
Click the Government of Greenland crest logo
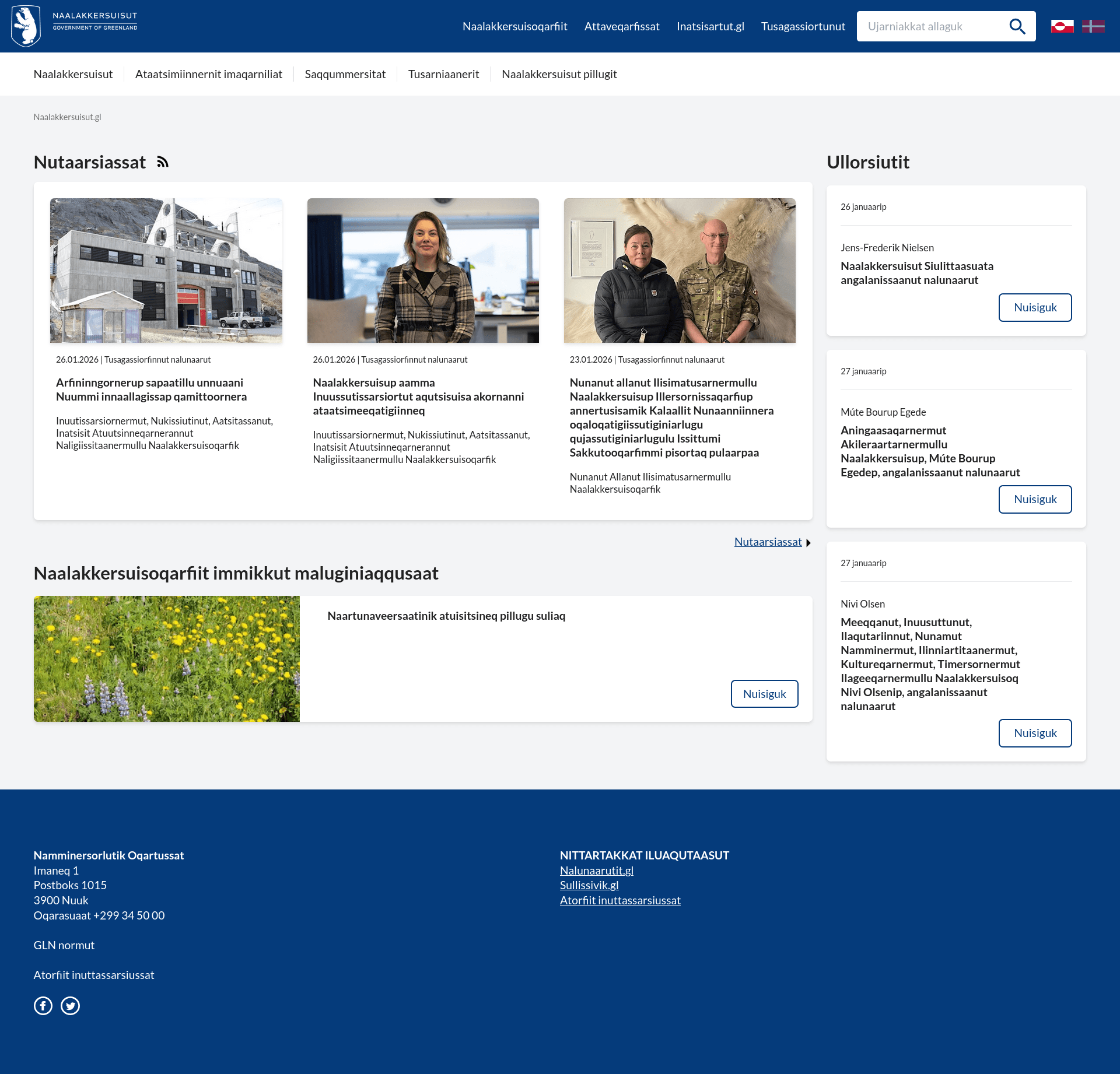point(26,26)
